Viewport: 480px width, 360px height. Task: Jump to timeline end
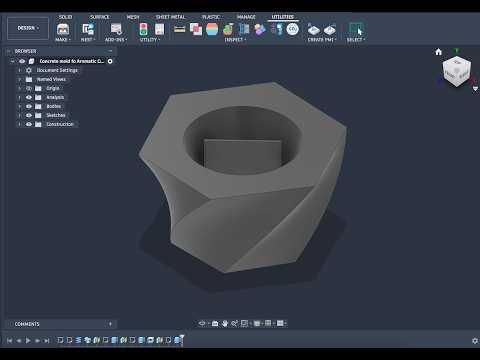tap(47, 341)
